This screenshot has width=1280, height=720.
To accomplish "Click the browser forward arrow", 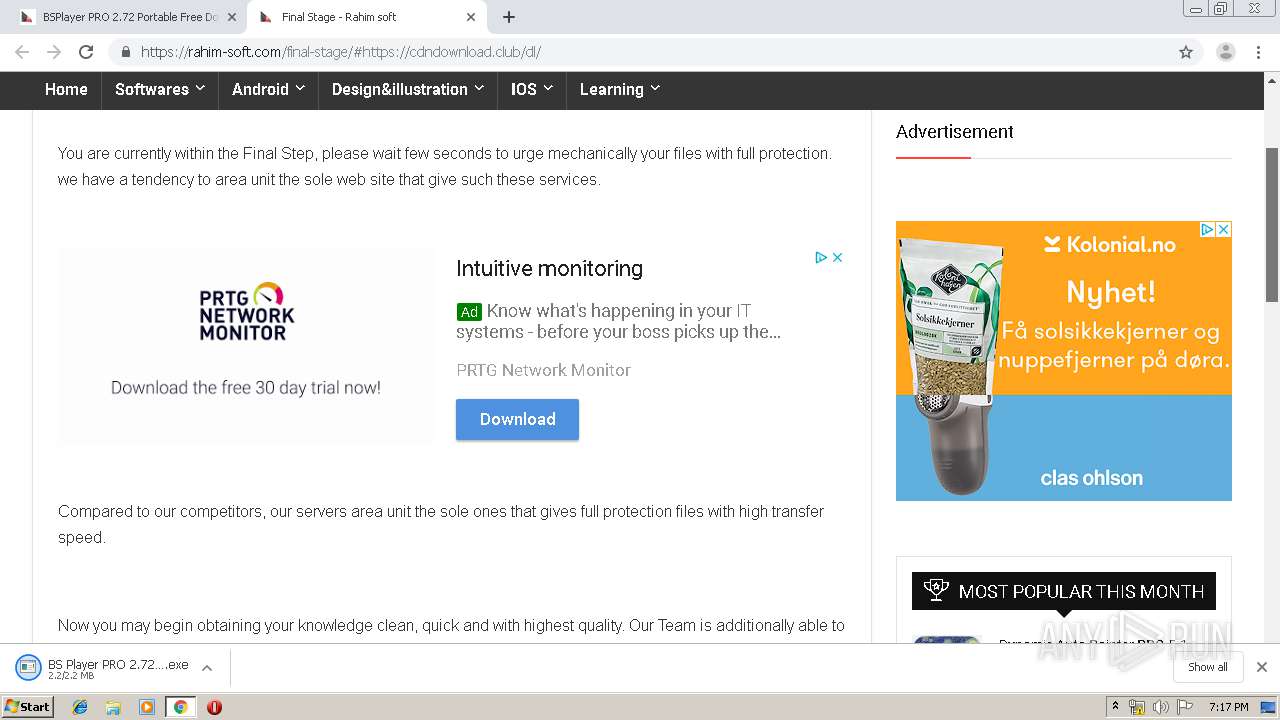I will click(54, 52).
